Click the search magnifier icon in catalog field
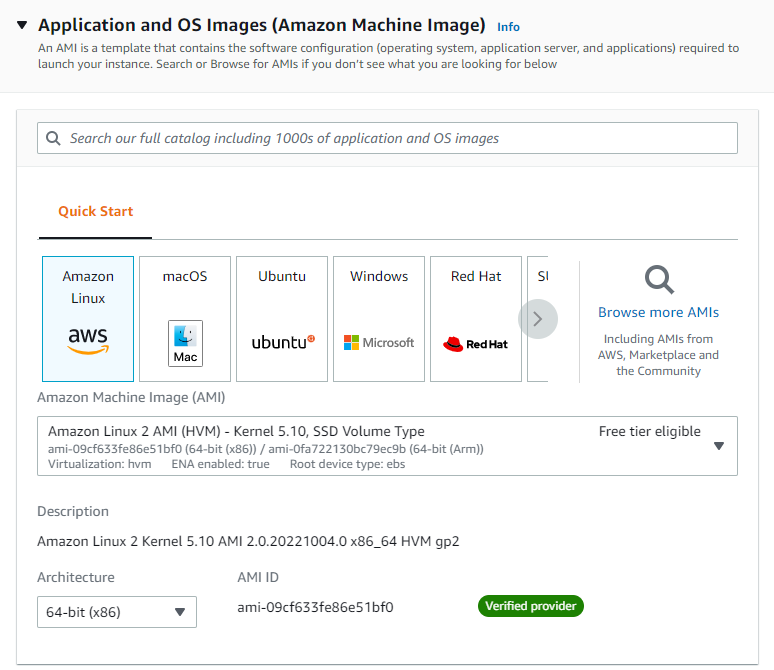The height and width of the screenshot is (670, 774). pos(53,138)
